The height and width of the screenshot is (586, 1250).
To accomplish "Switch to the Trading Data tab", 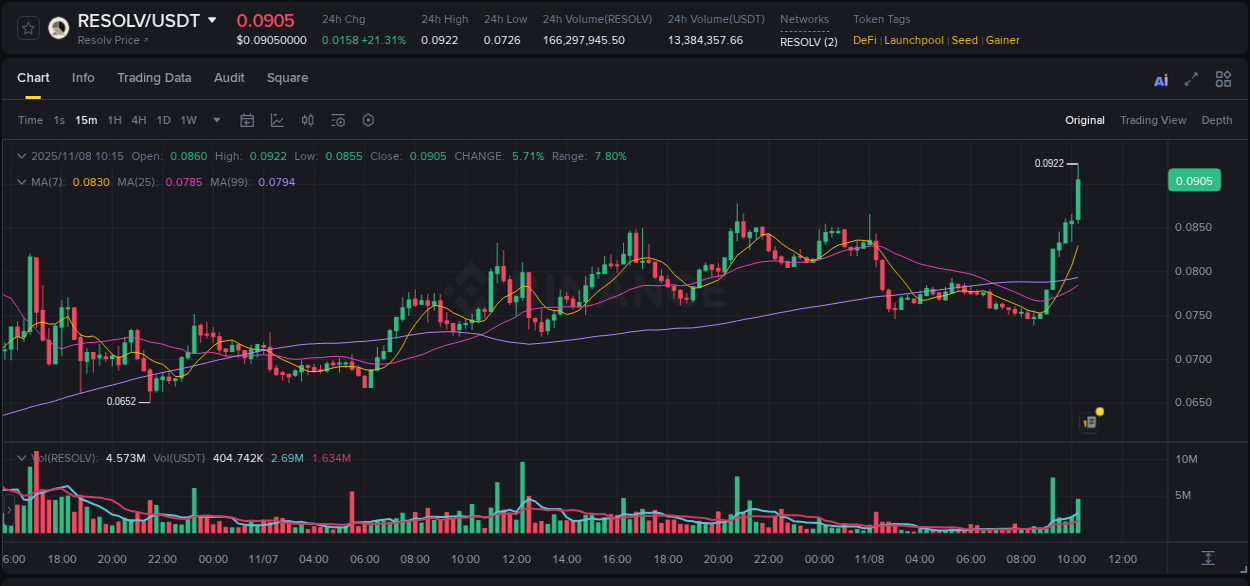I will (154, 78).
